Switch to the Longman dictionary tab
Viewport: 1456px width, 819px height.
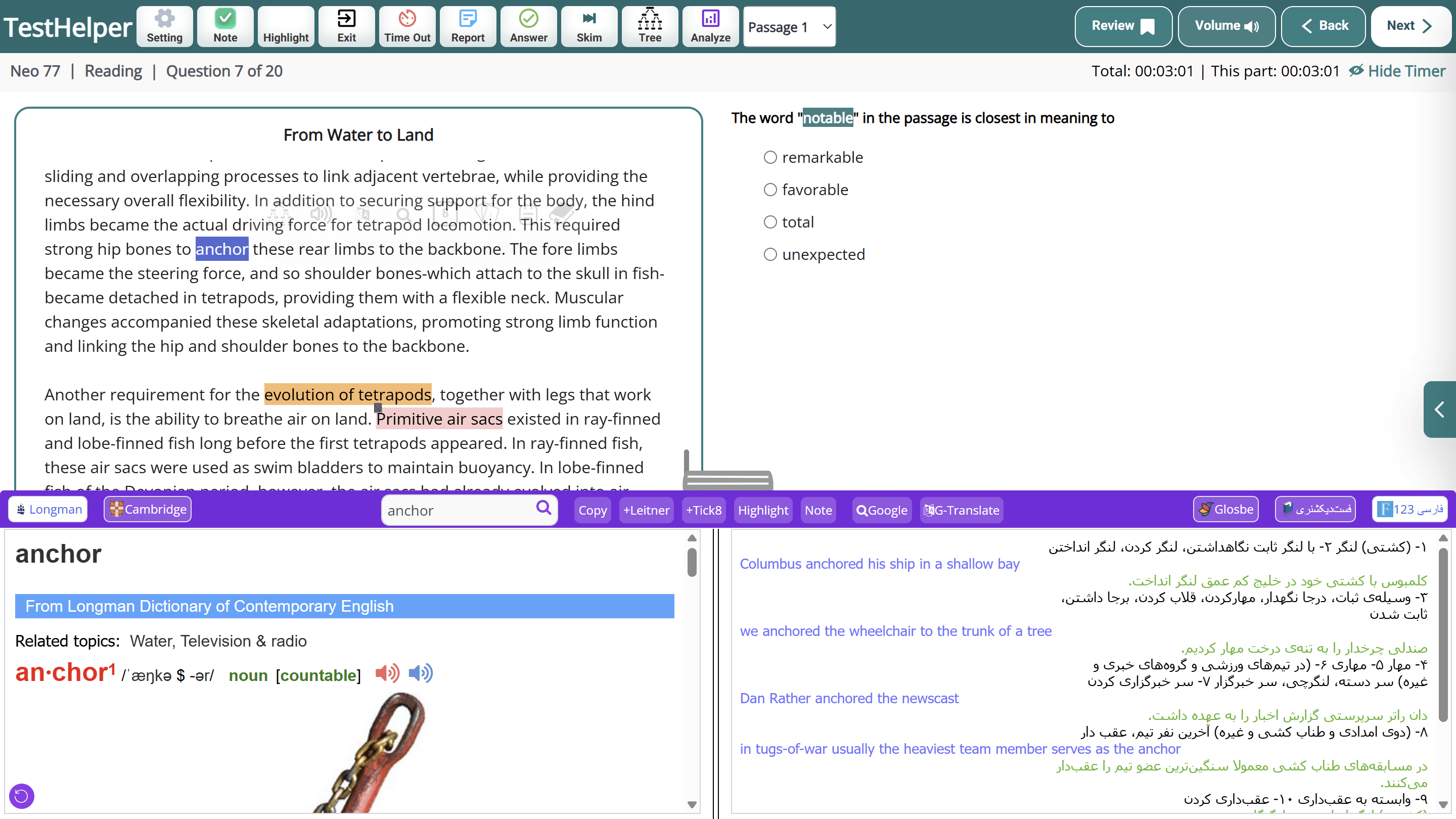click(48, 509)
